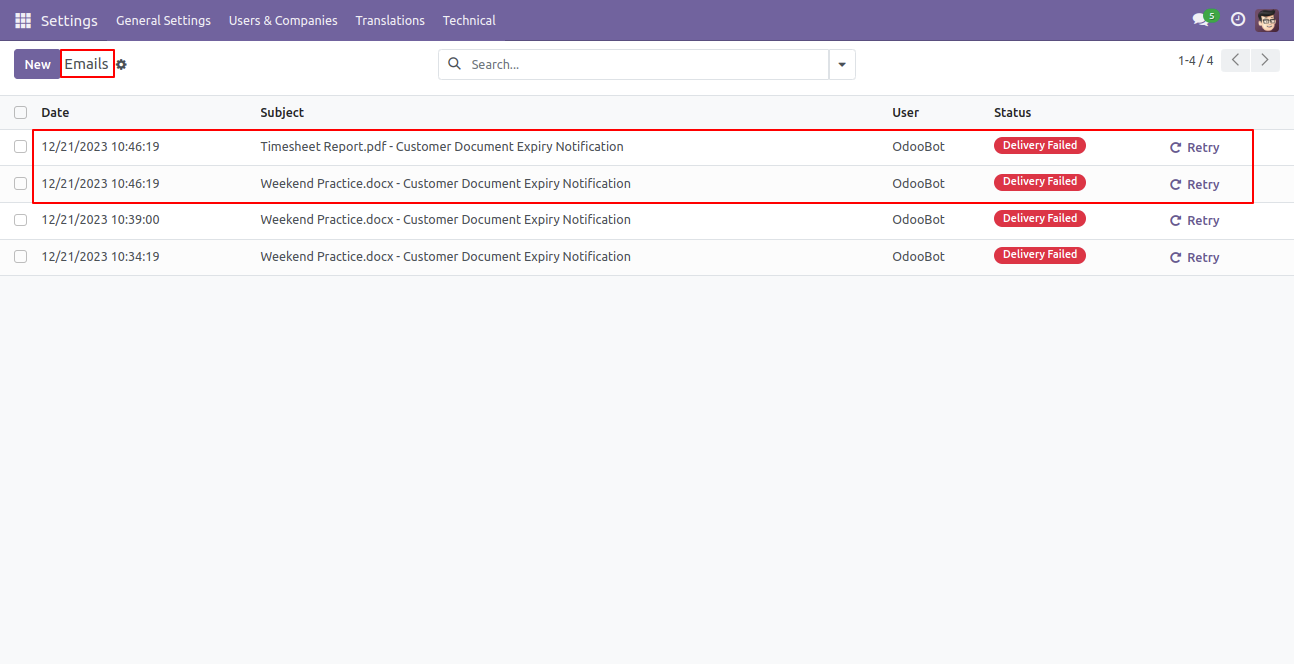Open the apps grid menu icon
Viewport: 1294px width, 664px height.
pyautogui.click(x=23, y=20)
